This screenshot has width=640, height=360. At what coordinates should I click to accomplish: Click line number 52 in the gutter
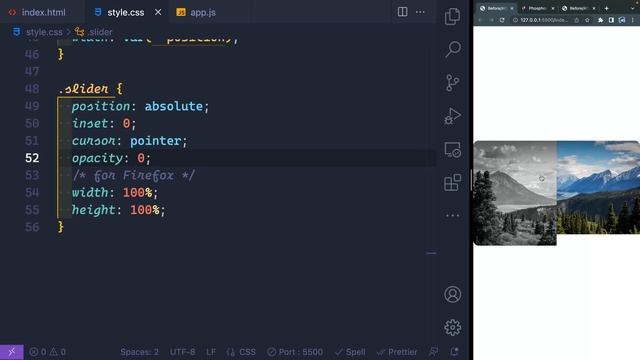pyautogui.click(x=32, y=158)
